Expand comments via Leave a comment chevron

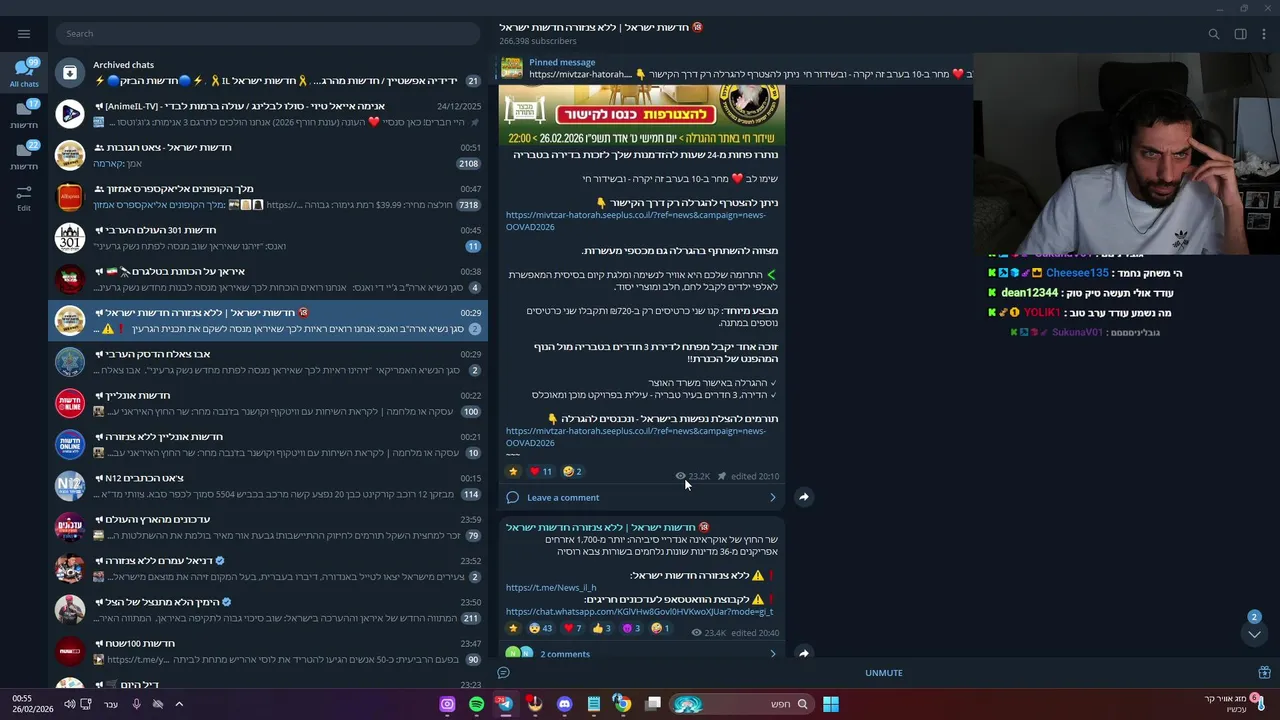[772, 497]
